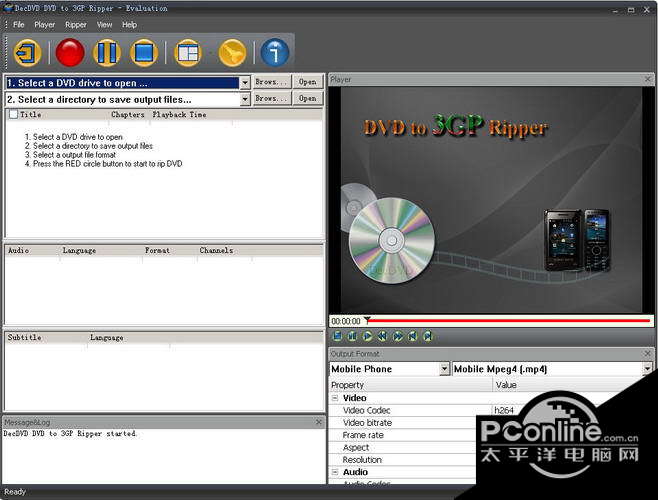Open the DVD drive dropdown arrow
This screenshot has height=500, width=658.
tap(245, 83)
